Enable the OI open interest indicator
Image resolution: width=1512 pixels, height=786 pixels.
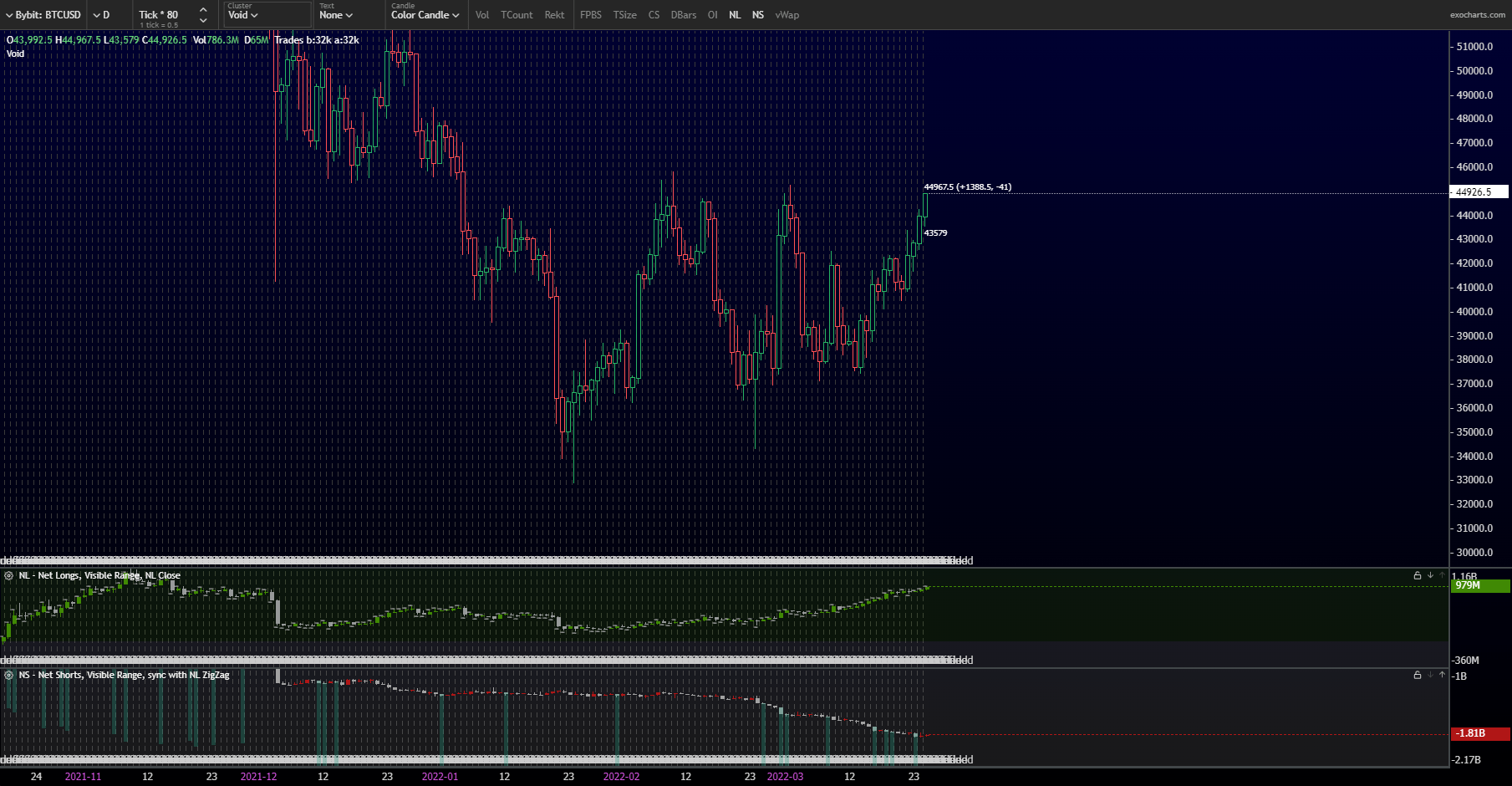click(x=712, y=15)
